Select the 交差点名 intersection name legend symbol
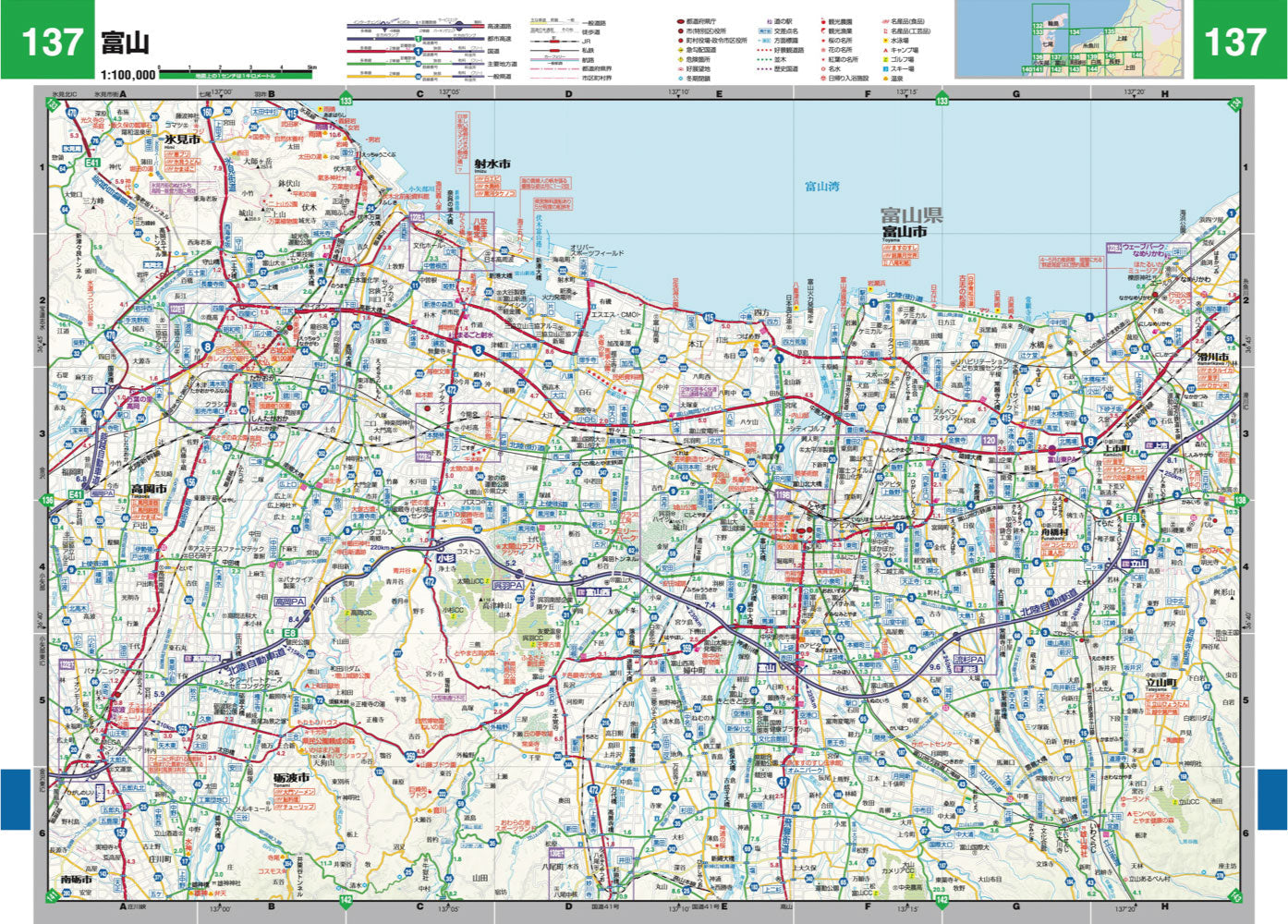The height and width of the screenshot is (924, 1288). [x=763, y=30]
